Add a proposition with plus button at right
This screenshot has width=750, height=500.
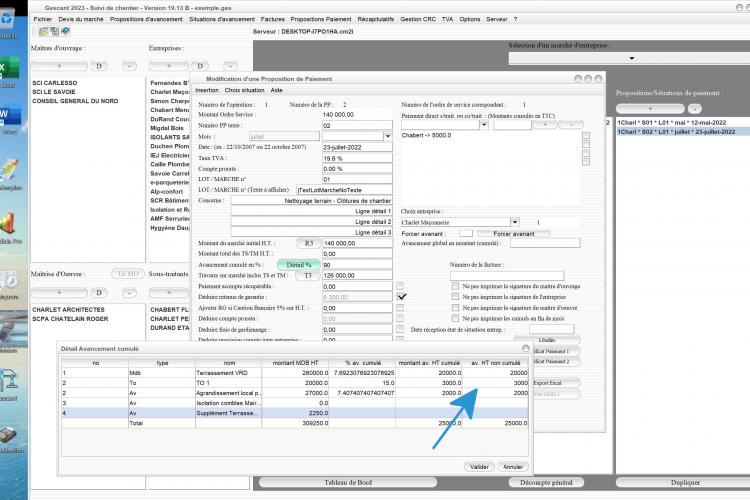(650, 109)
